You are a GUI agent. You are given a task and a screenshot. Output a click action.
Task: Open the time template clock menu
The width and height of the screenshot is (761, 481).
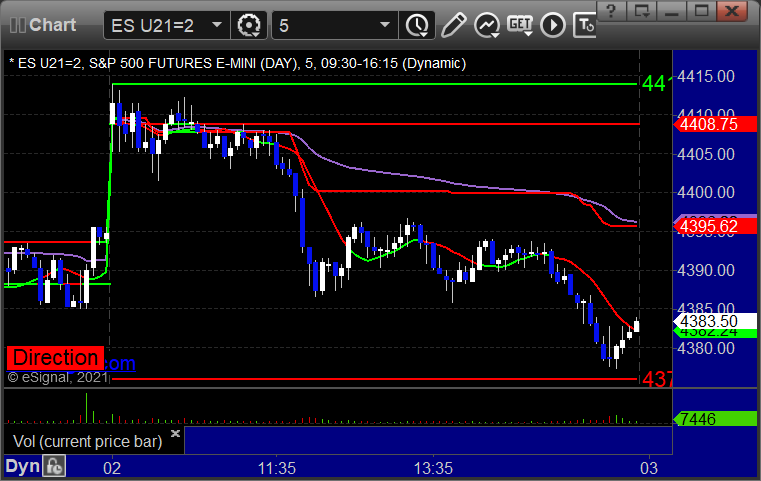coord(417,25)
